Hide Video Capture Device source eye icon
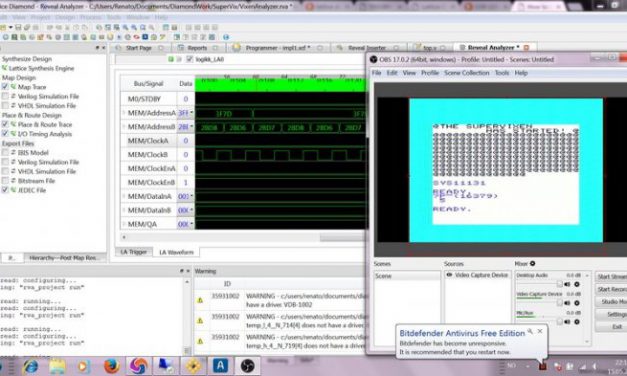Viewport: 627px width, 376px height. pos(449,275)
